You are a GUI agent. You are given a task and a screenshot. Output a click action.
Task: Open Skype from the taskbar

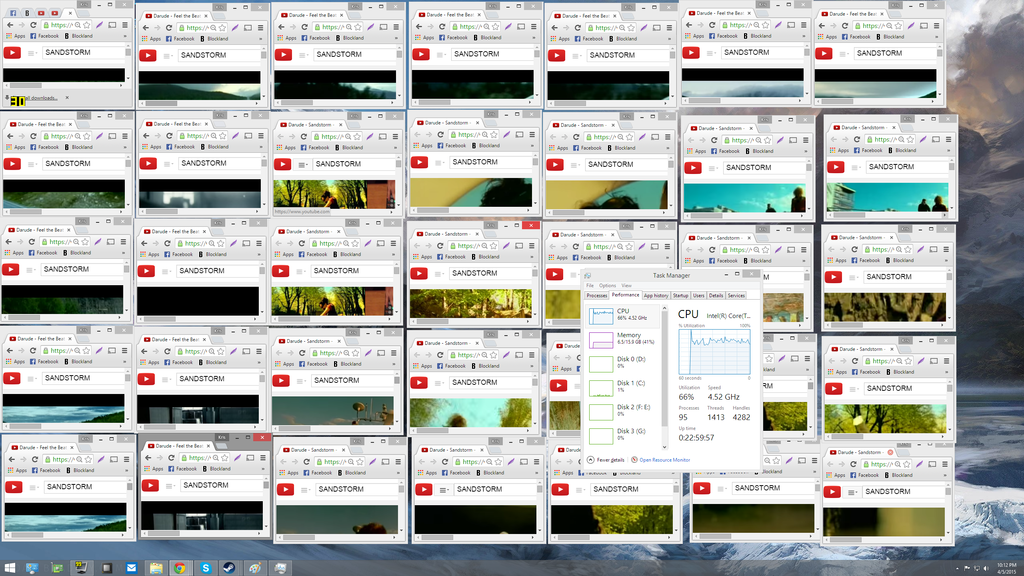coord(205,567)
